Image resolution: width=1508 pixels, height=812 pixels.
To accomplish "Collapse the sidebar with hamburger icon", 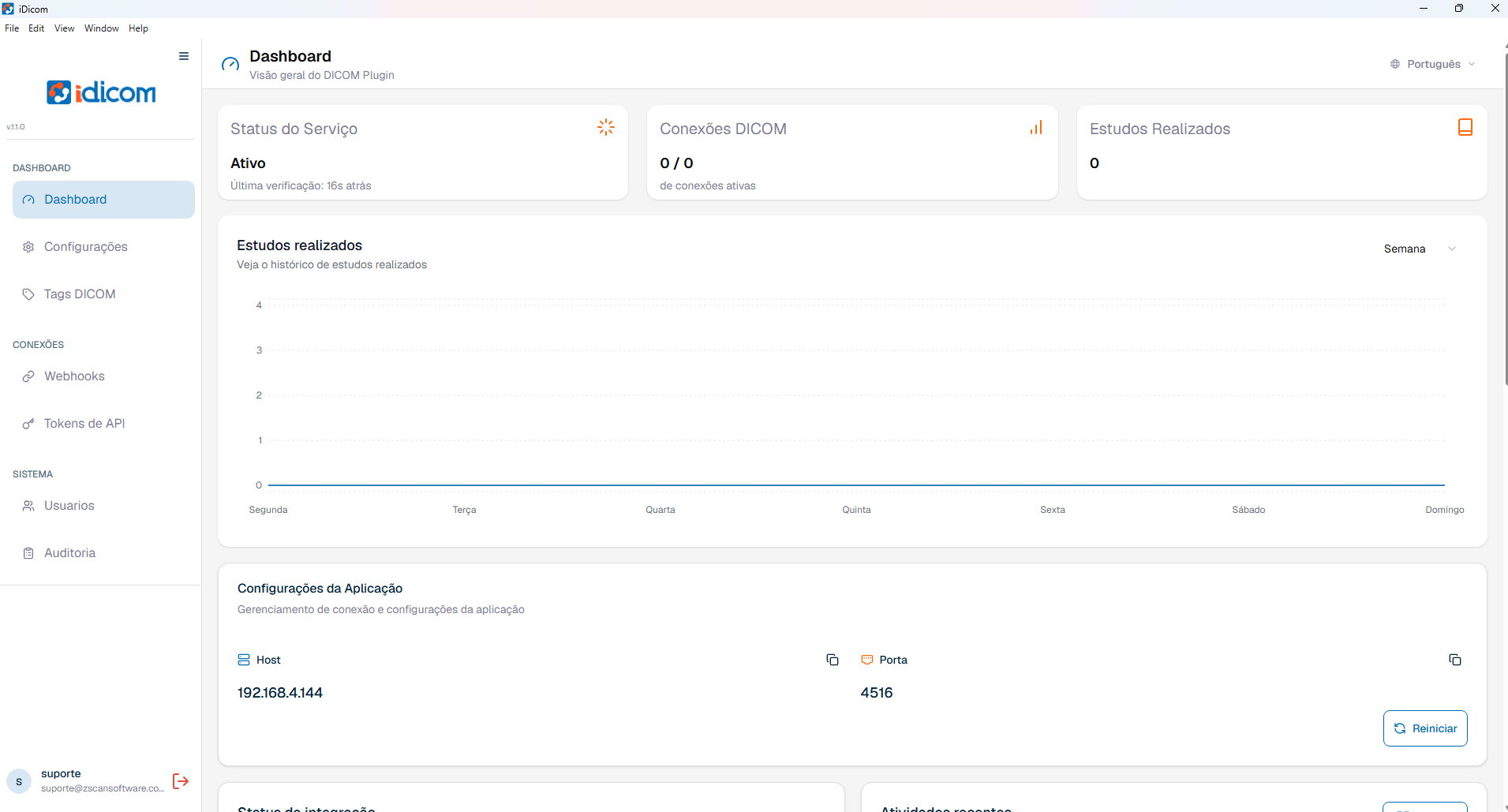I will pyautogui.click(x=184, y=56).
